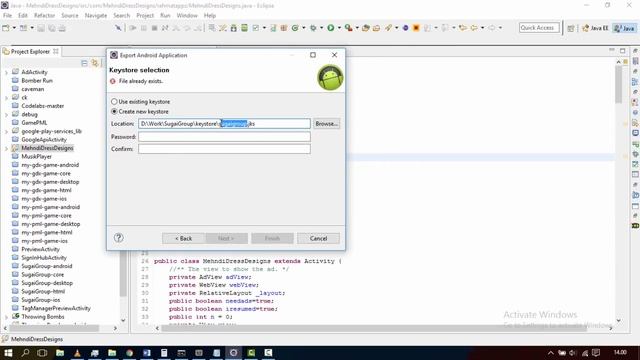640x360 pixels.
Task: Open the Window menu
Action: coord(187,16)
